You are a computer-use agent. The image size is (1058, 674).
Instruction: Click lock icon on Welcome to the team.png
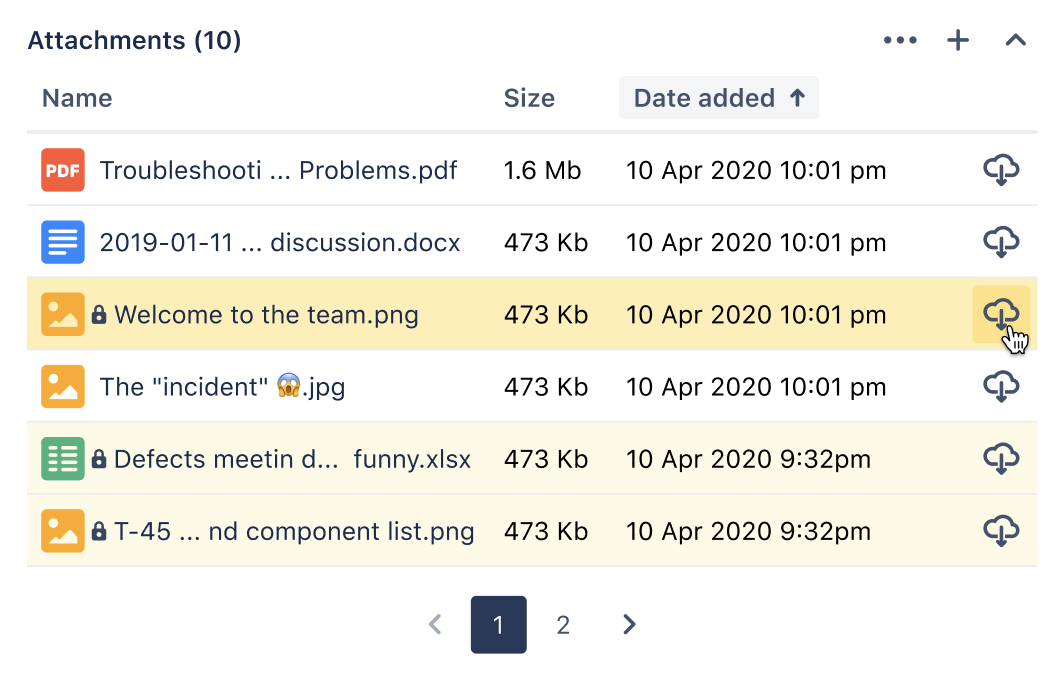click(99, 314)
